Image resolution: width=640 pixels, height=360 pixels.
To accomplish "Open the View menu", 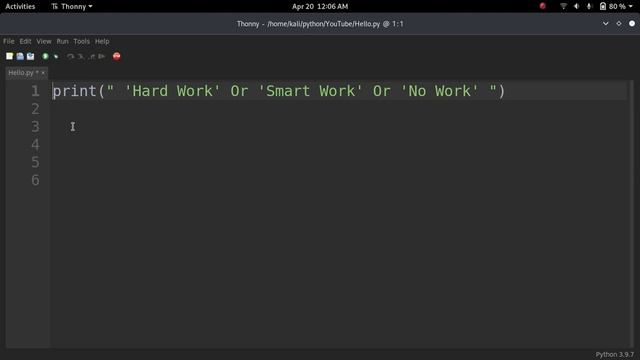I will (44, 41).
